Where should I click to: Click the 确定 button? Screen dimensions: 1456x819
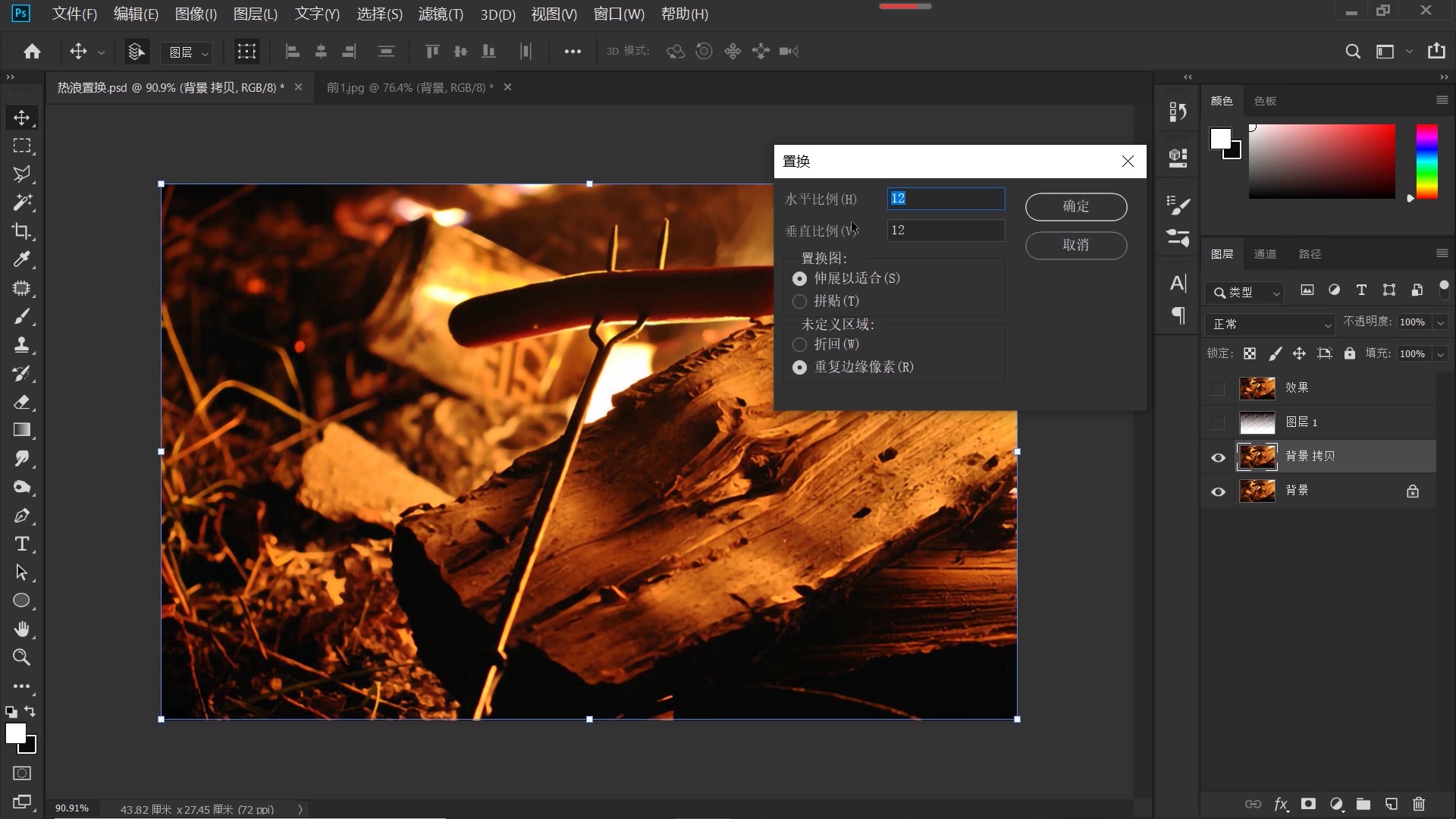(x=1075, y=206)
